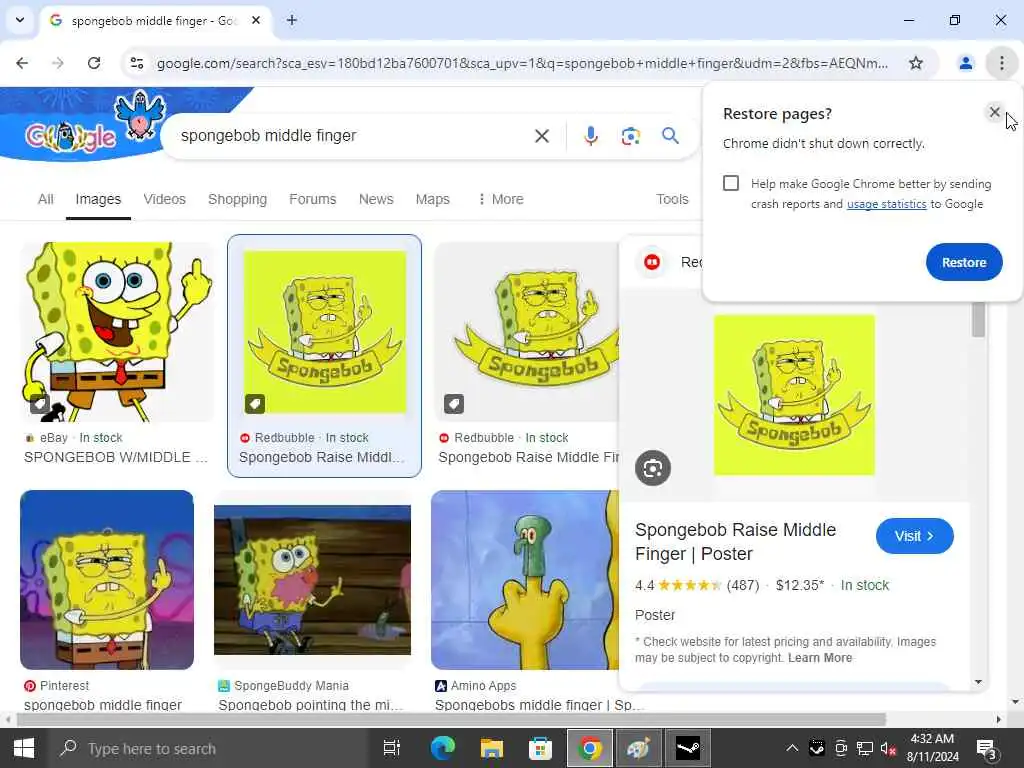Search by image with the Lens icon
This screenshot has width=1024, height=768.
(630, 136)
